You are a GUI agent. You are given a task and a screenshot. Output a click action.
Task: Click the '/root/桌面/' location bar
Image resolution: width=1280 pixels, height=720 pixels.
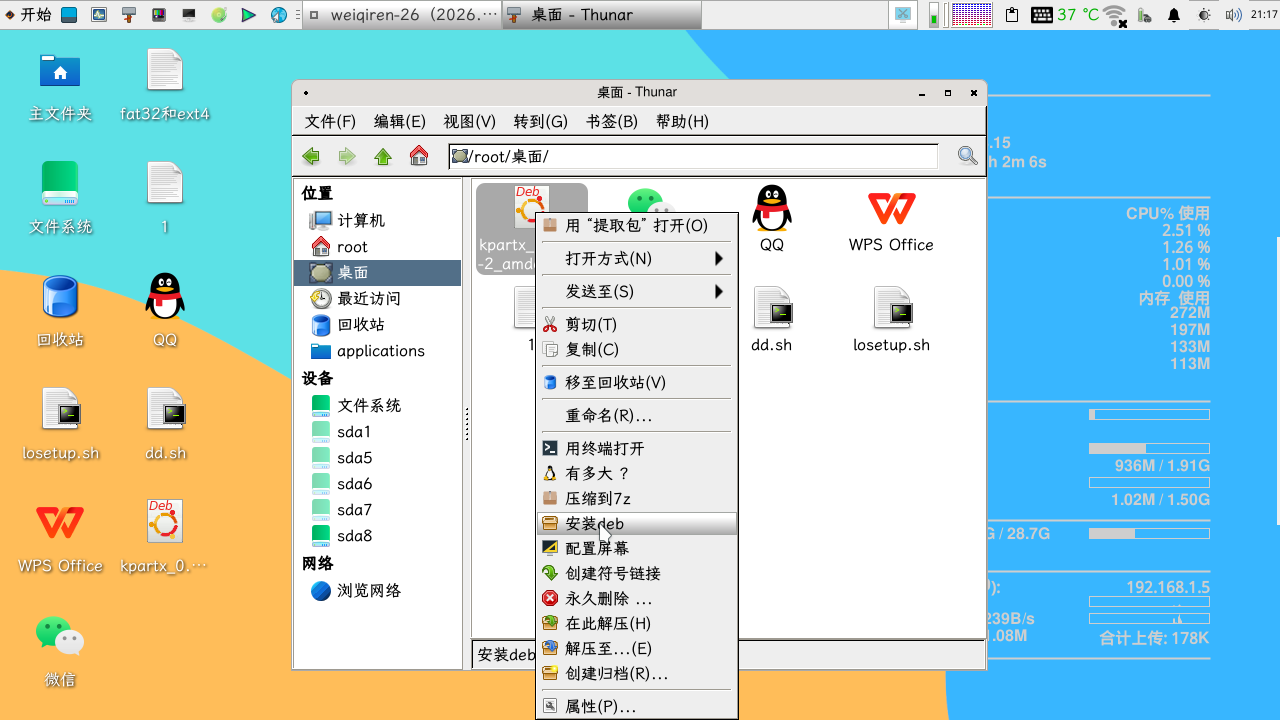(x=693, y=156)
